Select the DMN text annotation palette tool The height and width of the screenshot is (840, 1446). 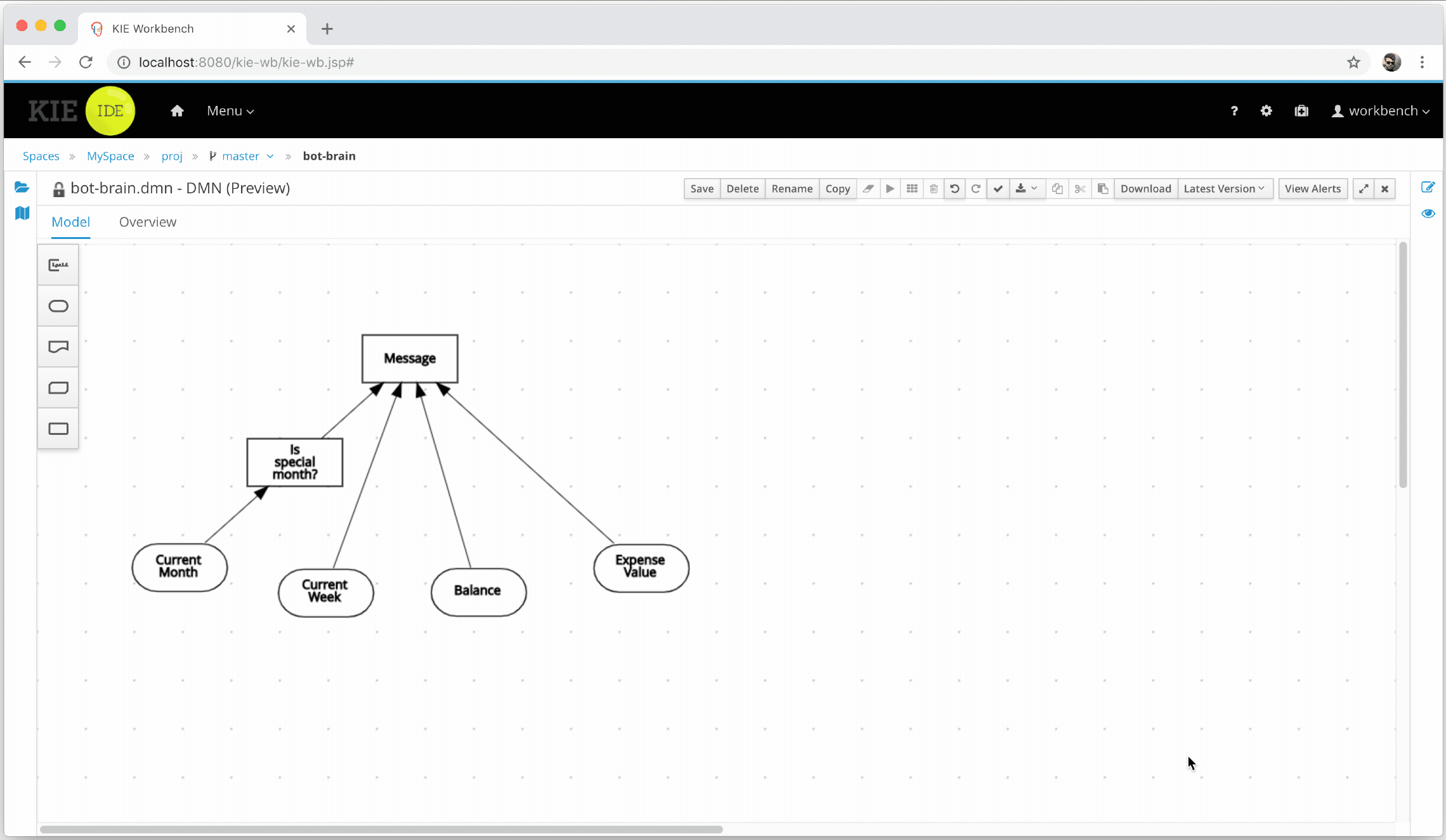tap(58, 265)
